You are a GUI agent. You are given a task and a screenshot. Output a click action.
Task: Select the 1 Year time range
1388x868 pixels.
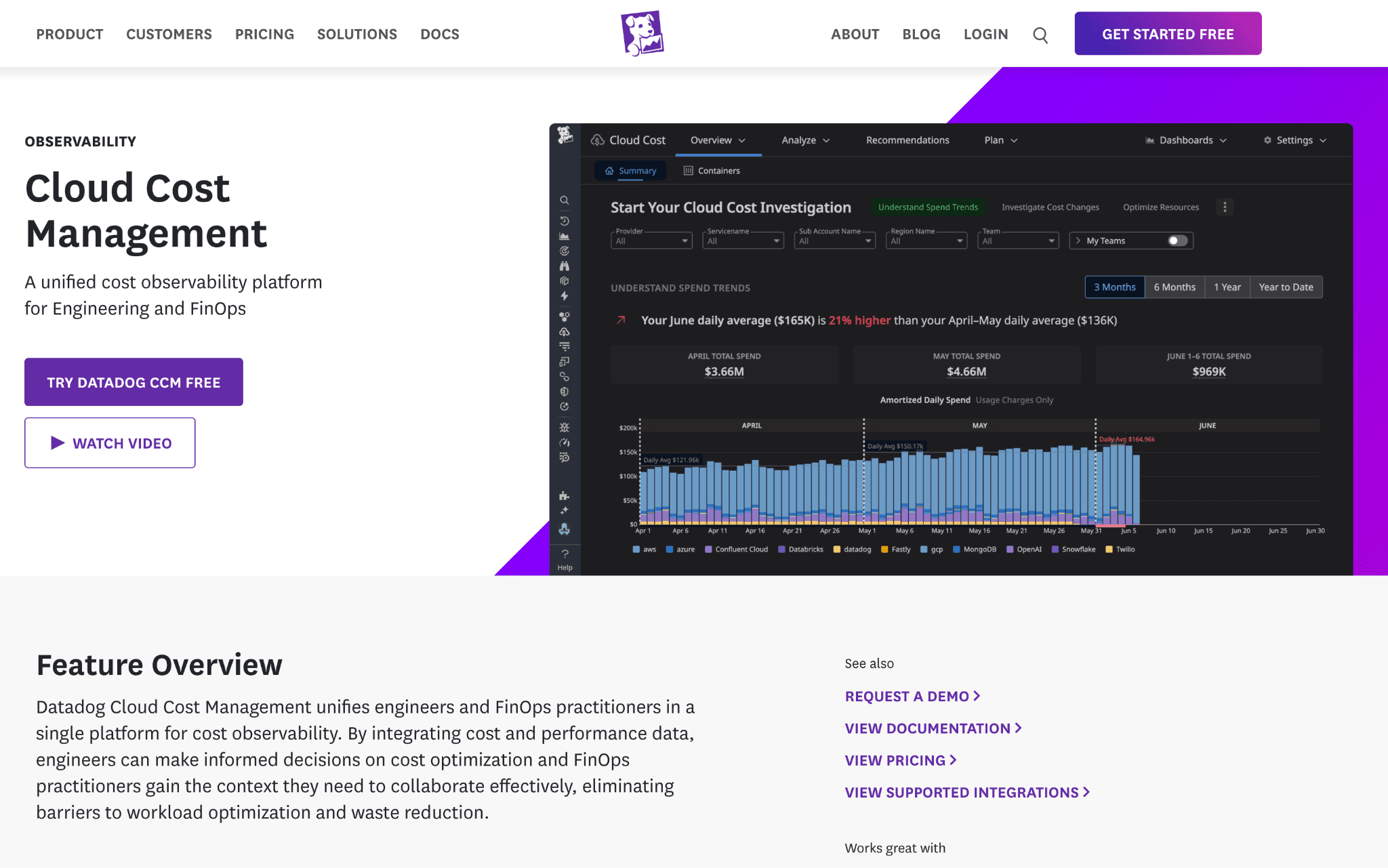(1227, 287)
